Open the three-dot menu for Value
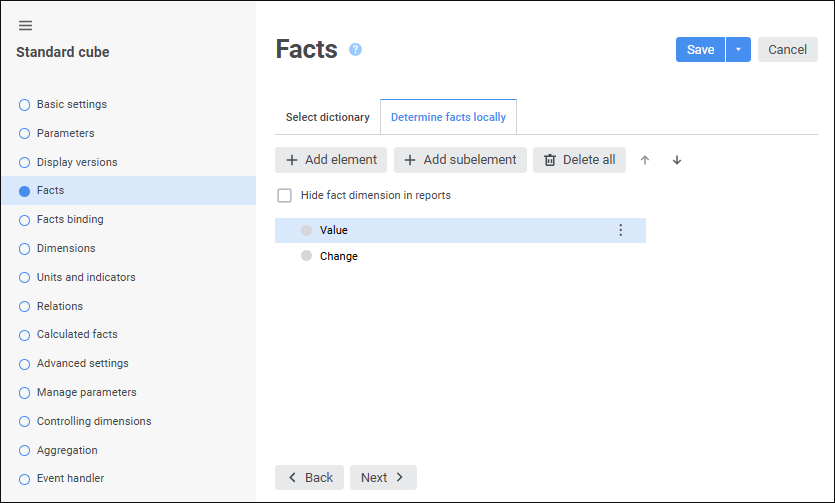The width and height of the screenshot is (835, 503). pos(620,230)
